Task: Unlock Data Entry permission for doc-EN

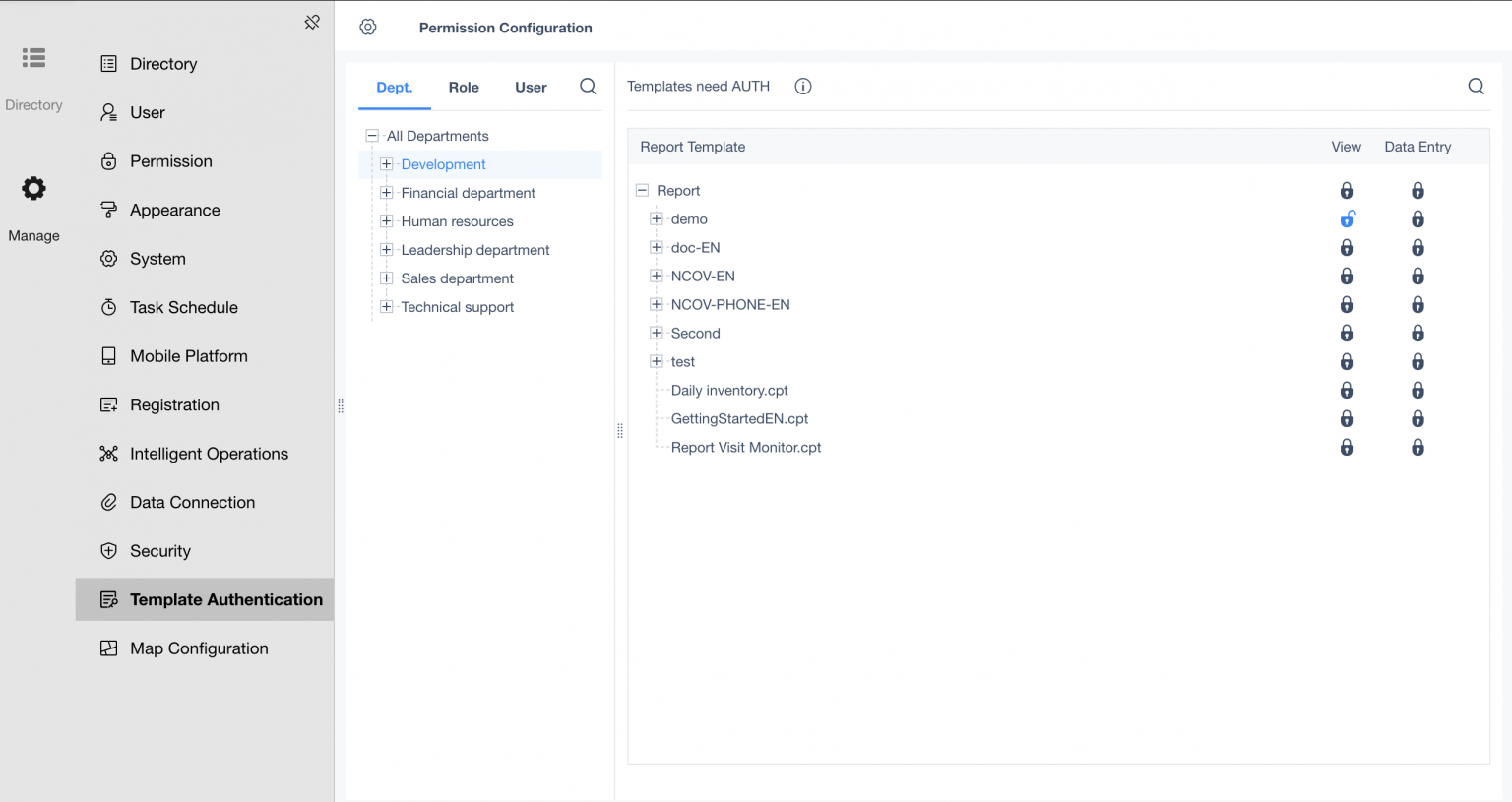Action: pos(1417,247)
